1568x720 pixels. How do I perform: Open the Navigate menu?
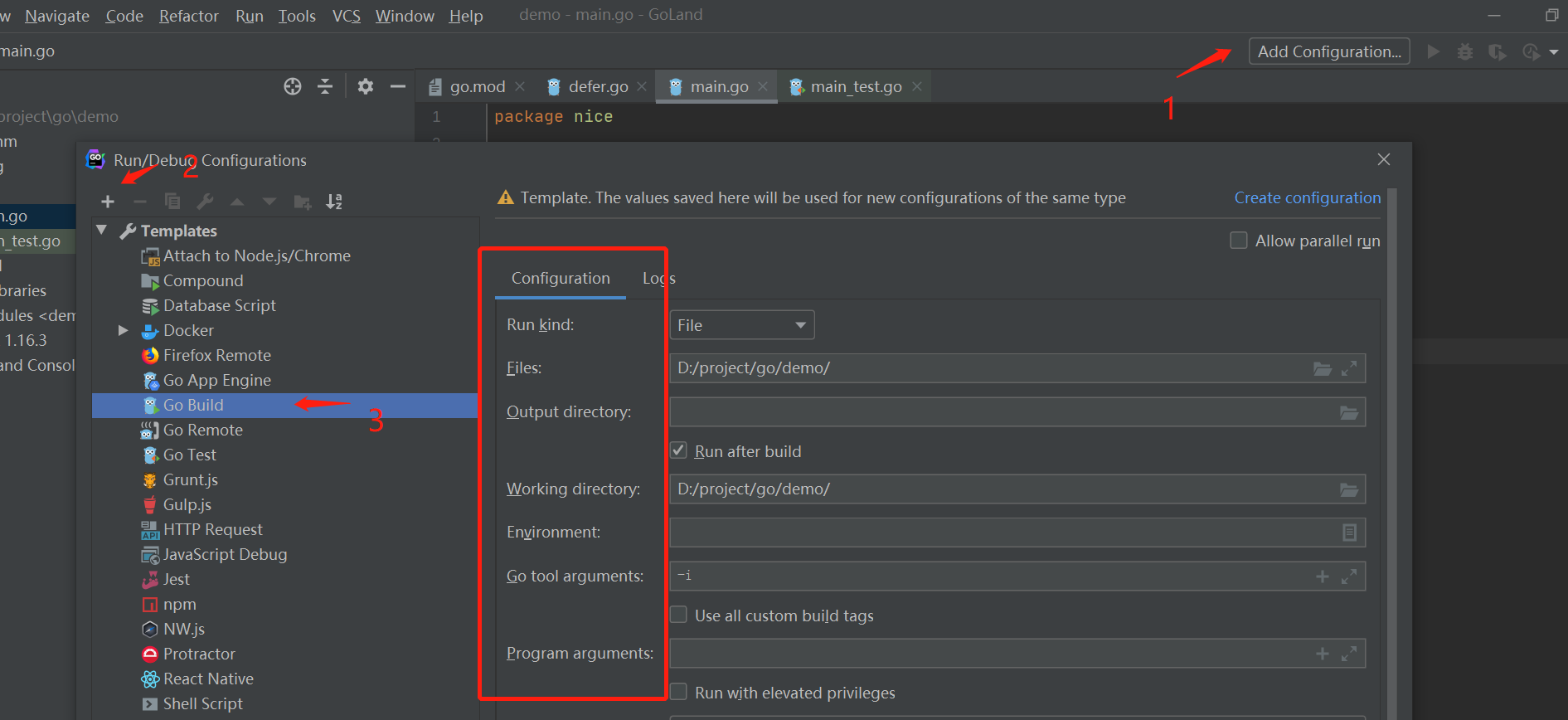(57, 16)
